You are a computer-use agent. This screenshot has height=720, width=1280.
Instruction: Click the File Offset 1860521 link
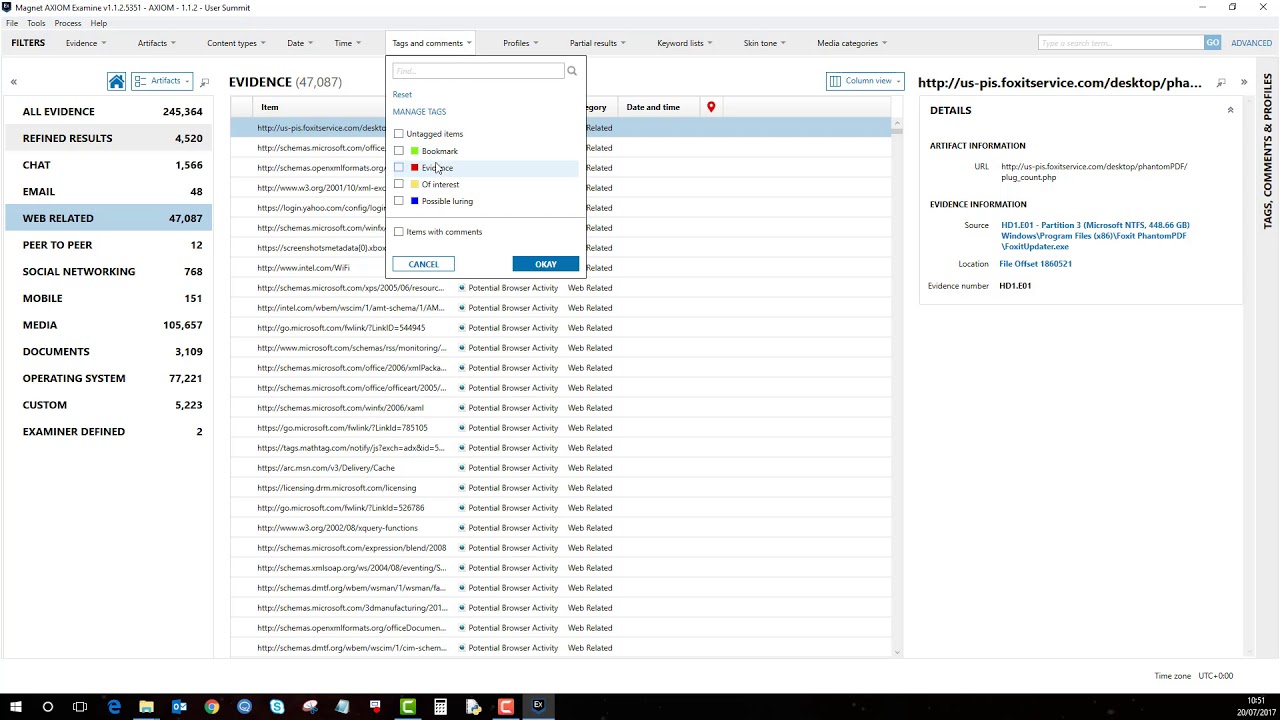[1035, 264]
